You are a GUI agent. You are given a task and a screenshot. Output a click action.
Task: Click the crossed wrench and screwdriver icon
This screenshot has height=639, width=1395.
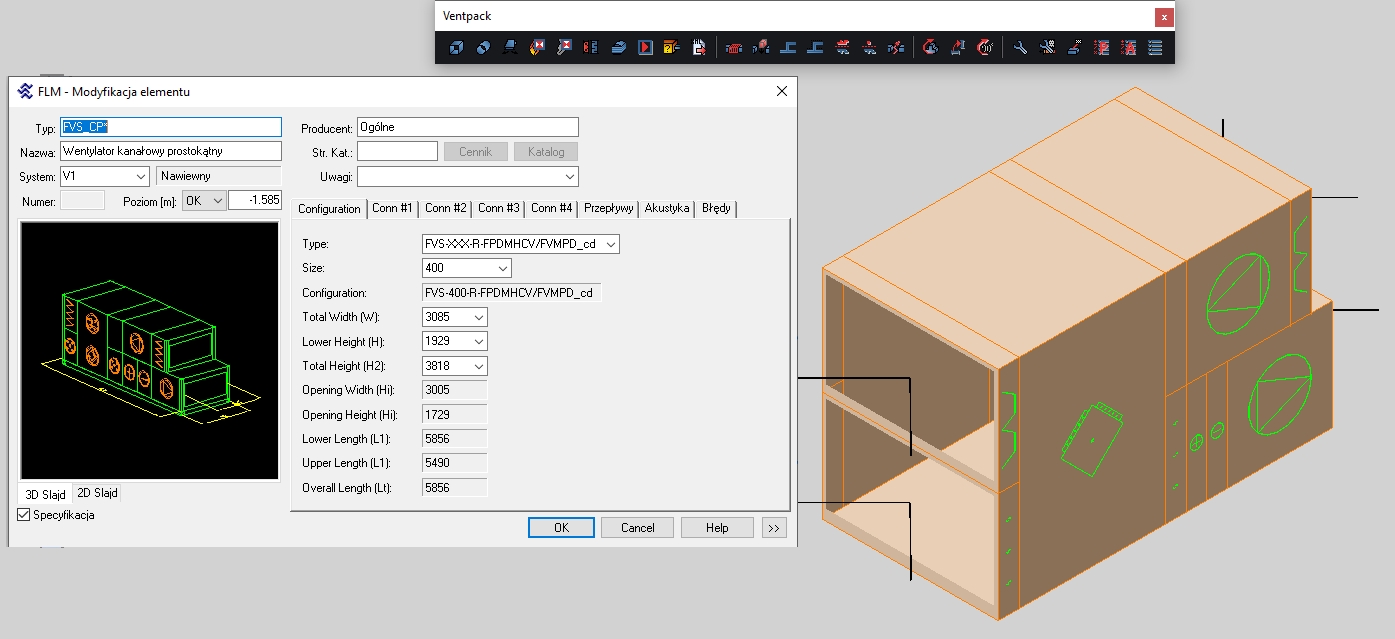coord(1047,47)
